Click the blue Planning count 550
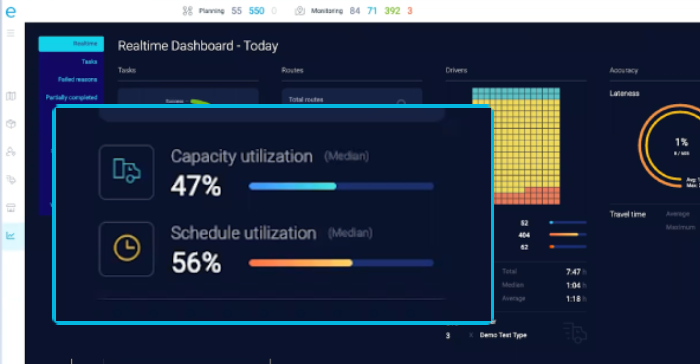700x364 pixels. pos(256,11)
